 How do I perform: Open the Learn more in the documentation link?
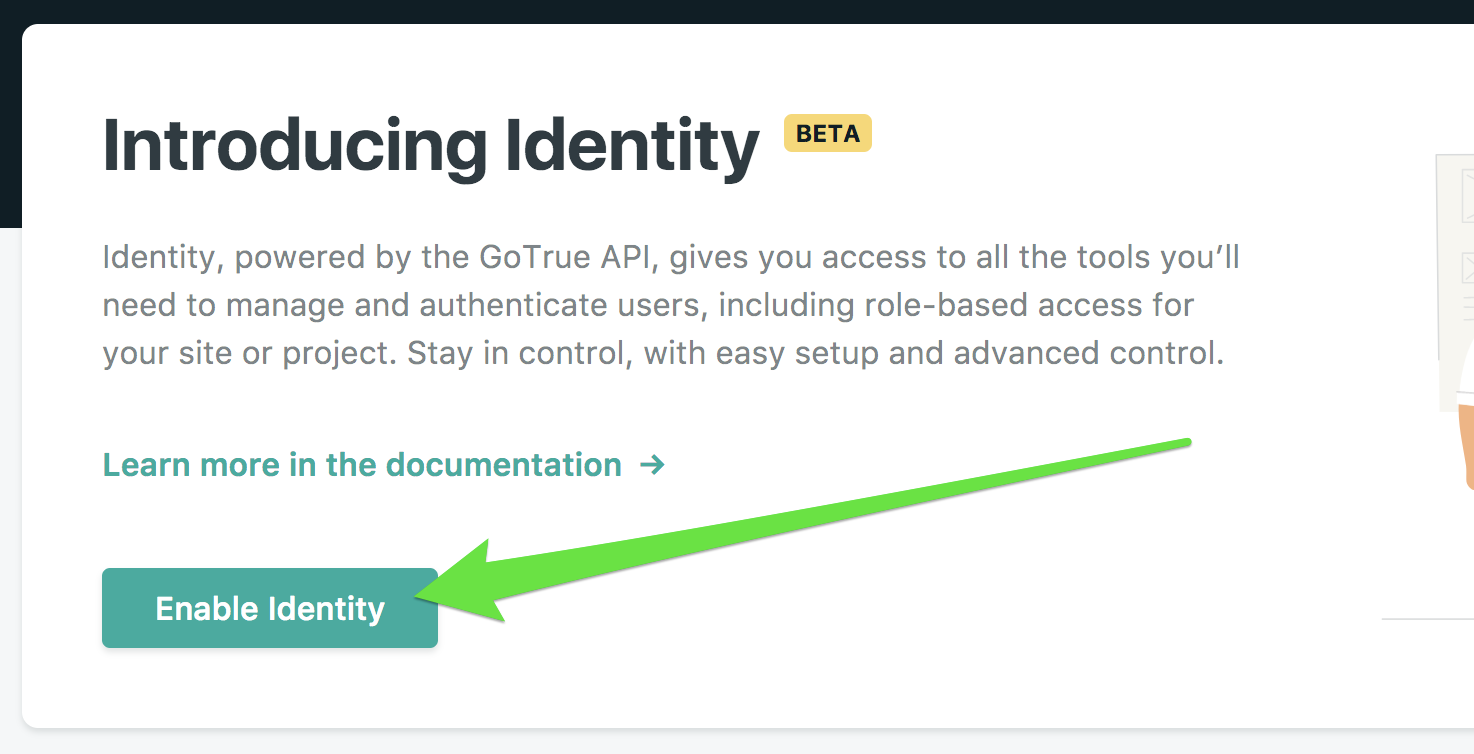pos(362,465)
